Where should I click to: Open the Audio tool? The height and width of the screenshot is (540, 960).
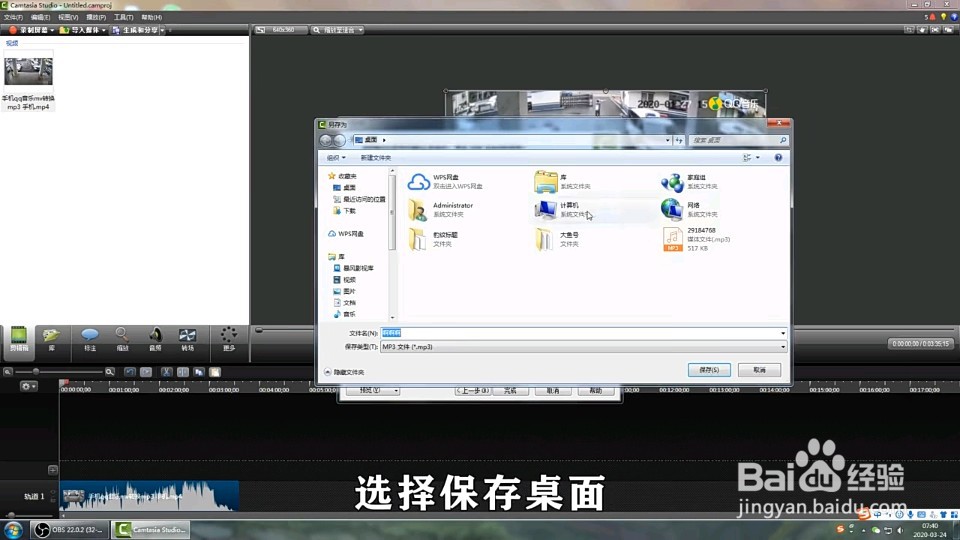point(155,339)
